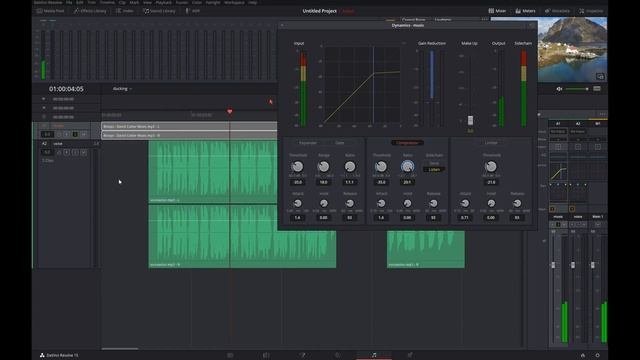Switch to the Media page icon
The width and height of the screenshot is (640, 360).
click(230, 355)
